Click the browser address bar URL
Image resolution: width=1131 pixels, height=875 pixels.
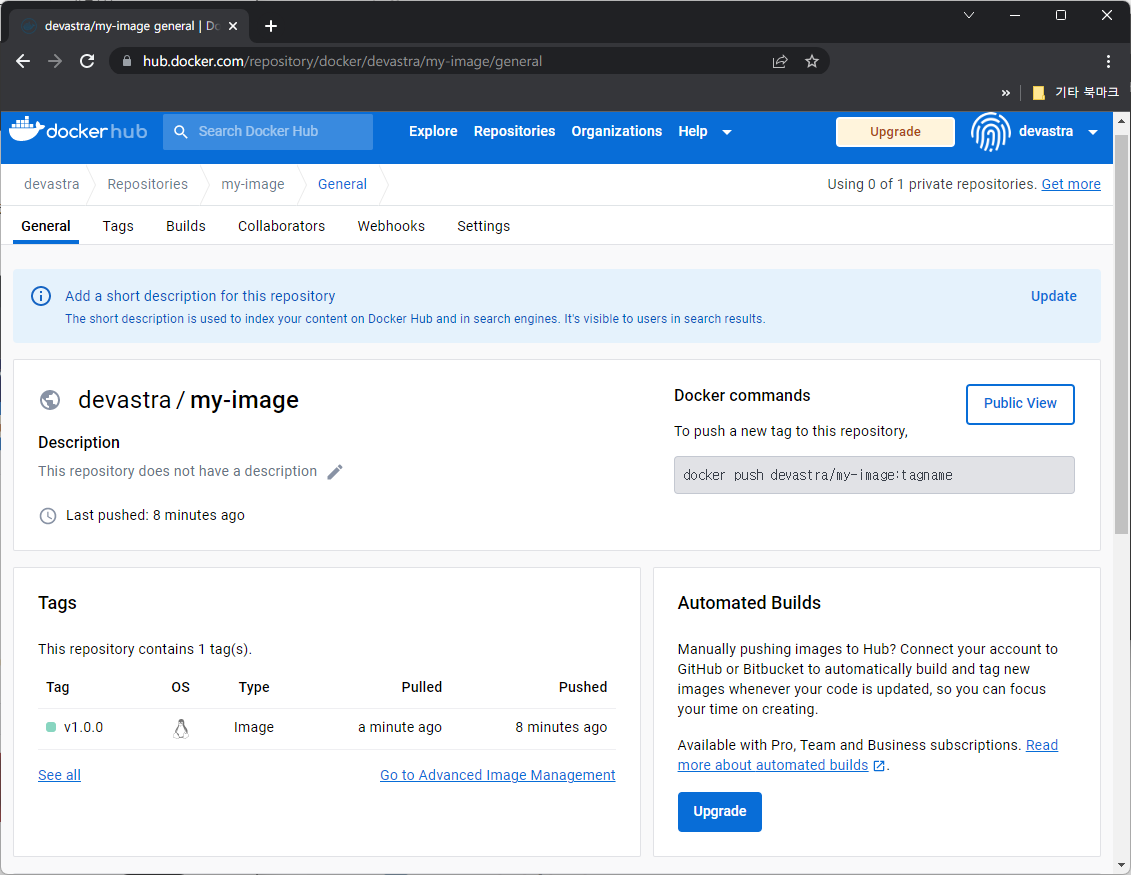[x=342, y=61]
